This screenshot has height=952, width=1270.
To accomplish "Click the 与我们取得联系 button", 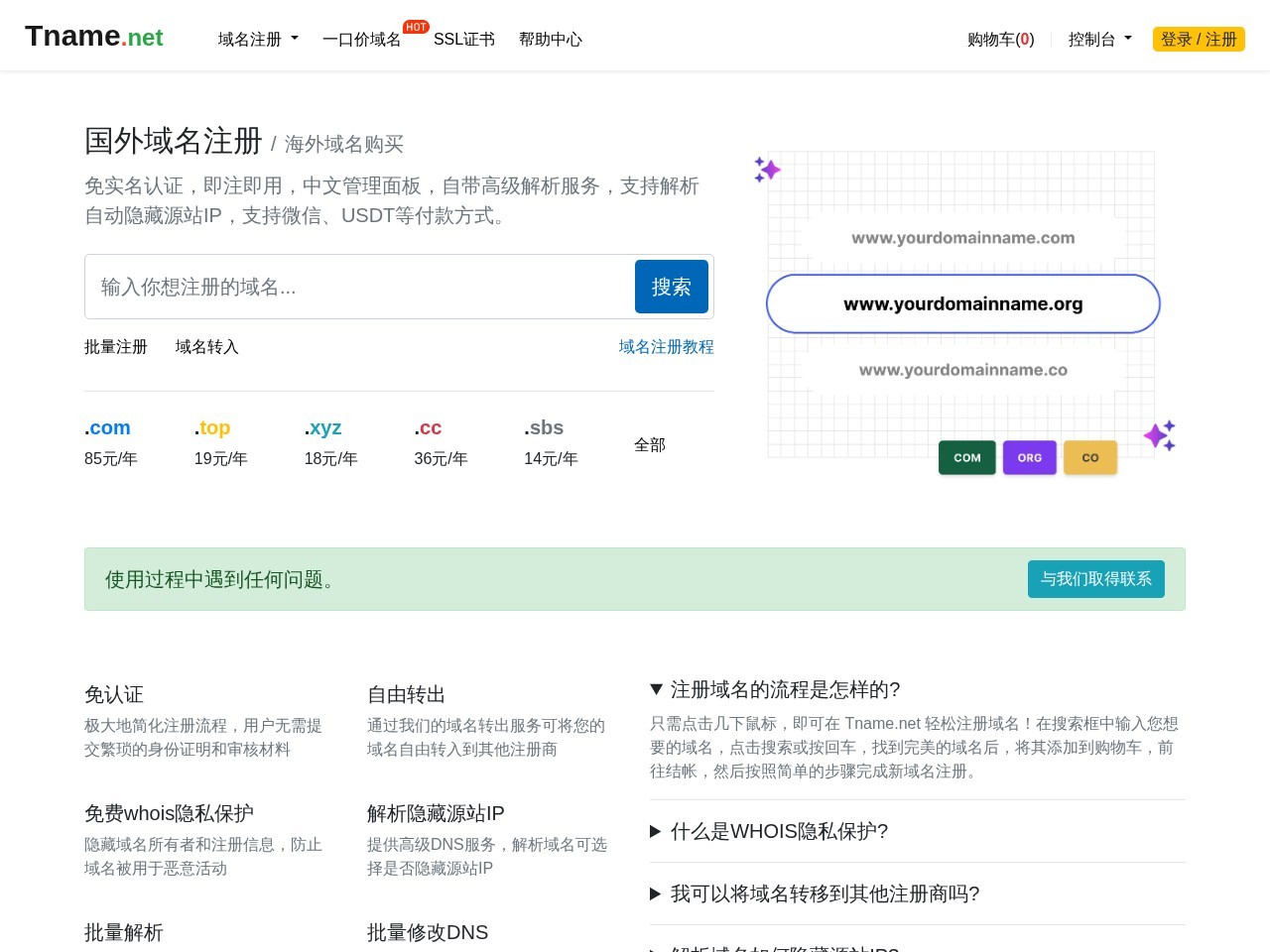I will [x=1096, y=579].
